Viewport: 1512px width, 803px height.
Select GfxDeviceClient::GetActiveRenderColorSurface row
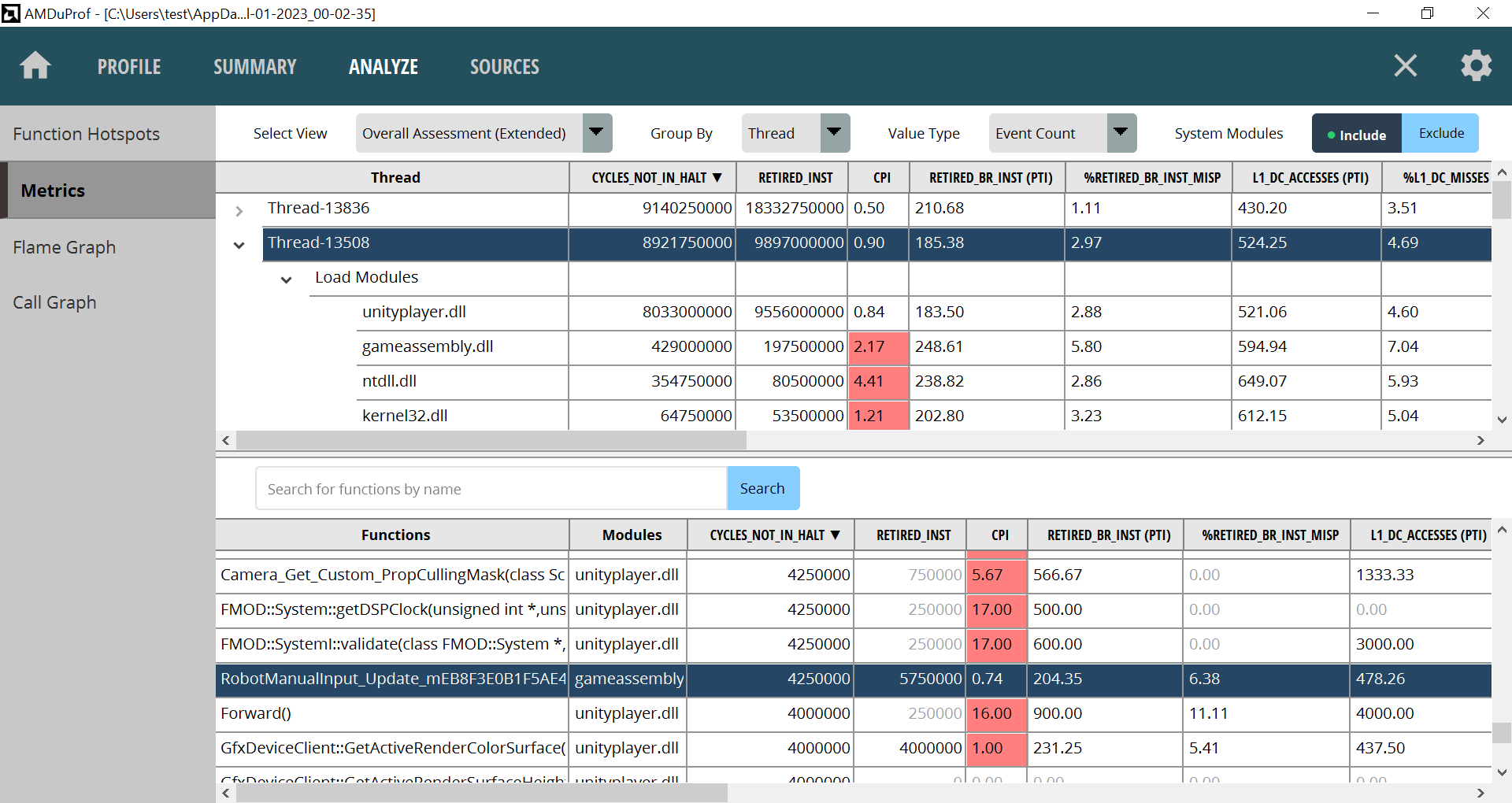click(854, 748)
